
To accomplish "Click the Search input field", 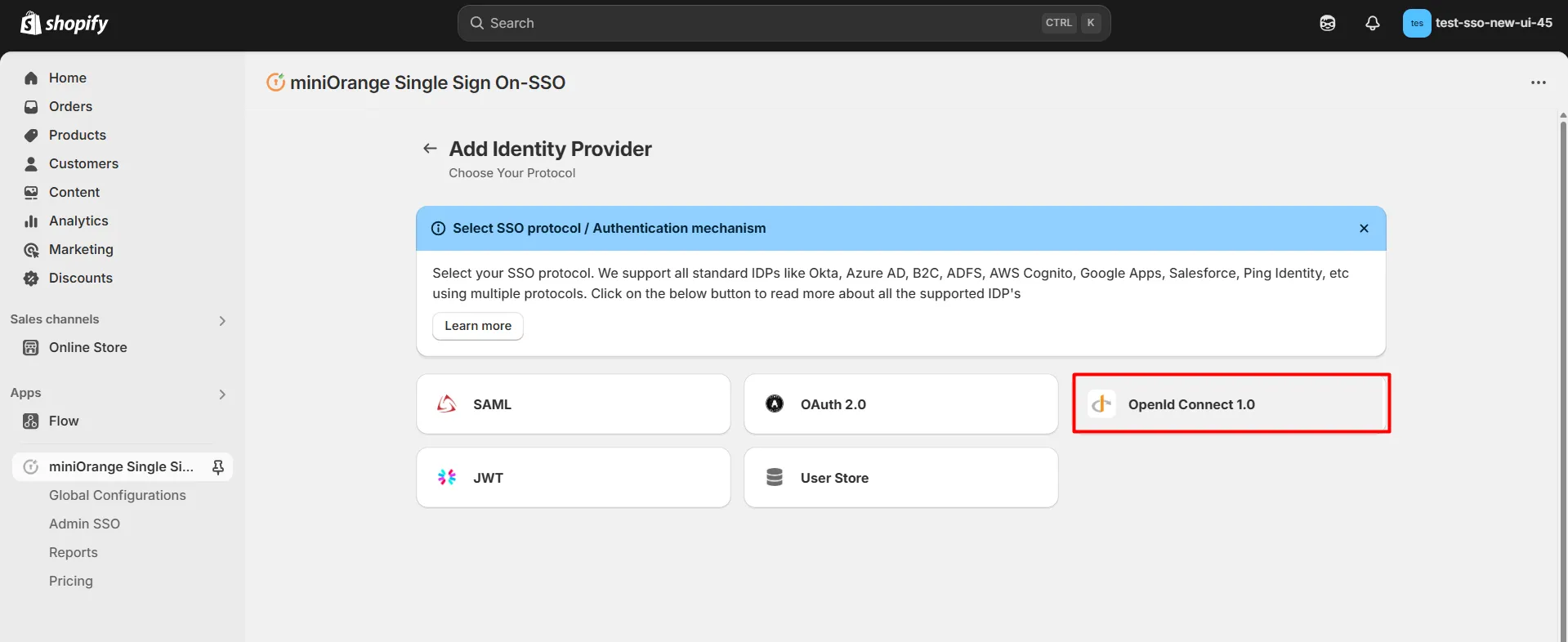I will click(784, 23).
